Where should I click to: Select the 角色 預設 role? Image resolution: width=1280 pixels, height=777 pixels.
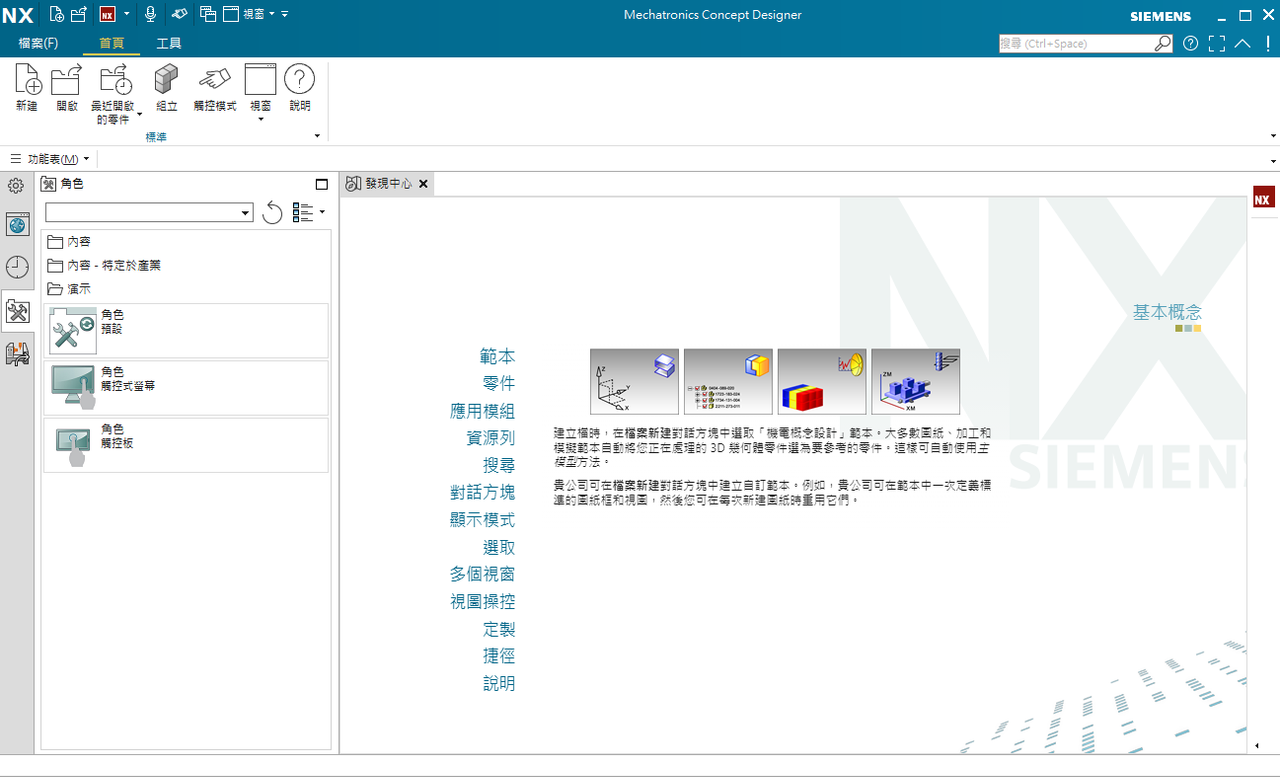coord(187,330)
